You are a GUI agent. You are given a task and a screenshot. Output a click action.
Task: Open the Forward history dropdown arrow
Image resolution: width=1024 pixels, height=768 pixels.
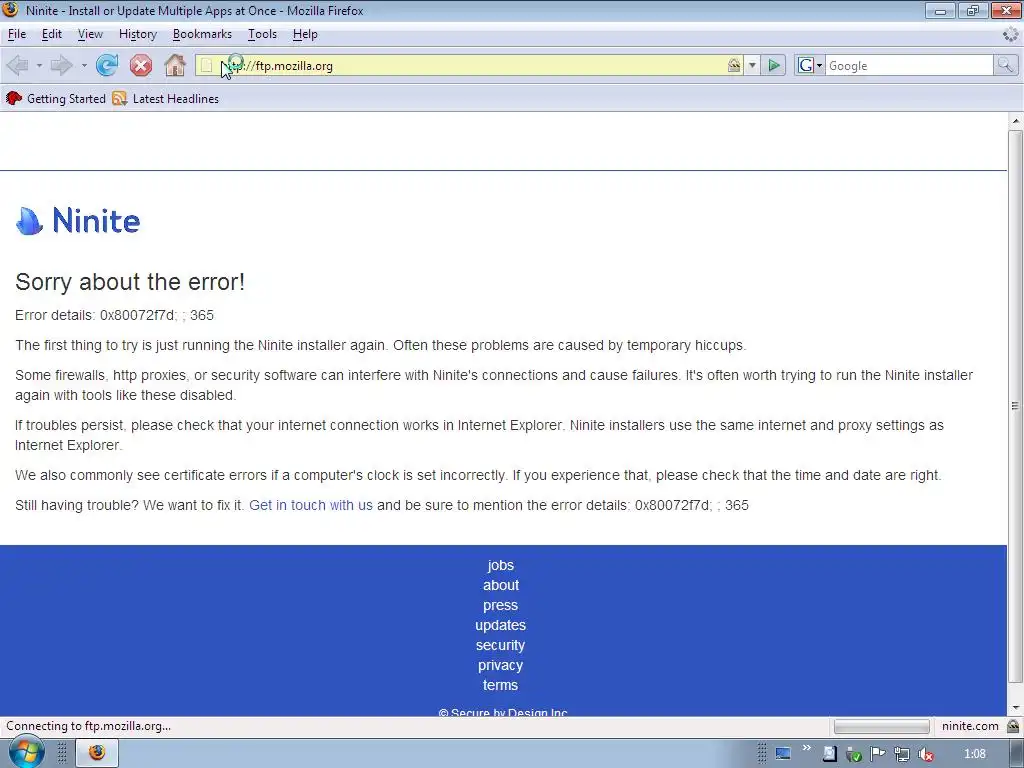pyautogui.click(x=84, y=65)
